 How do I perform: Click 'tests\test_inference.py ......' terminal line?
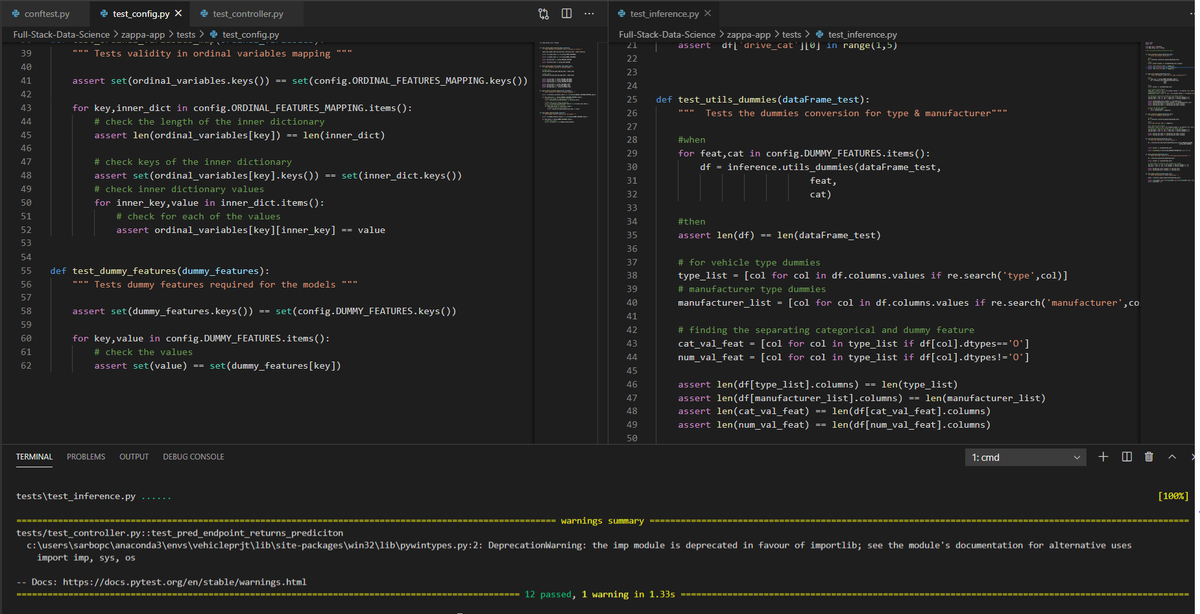point(96,496)
